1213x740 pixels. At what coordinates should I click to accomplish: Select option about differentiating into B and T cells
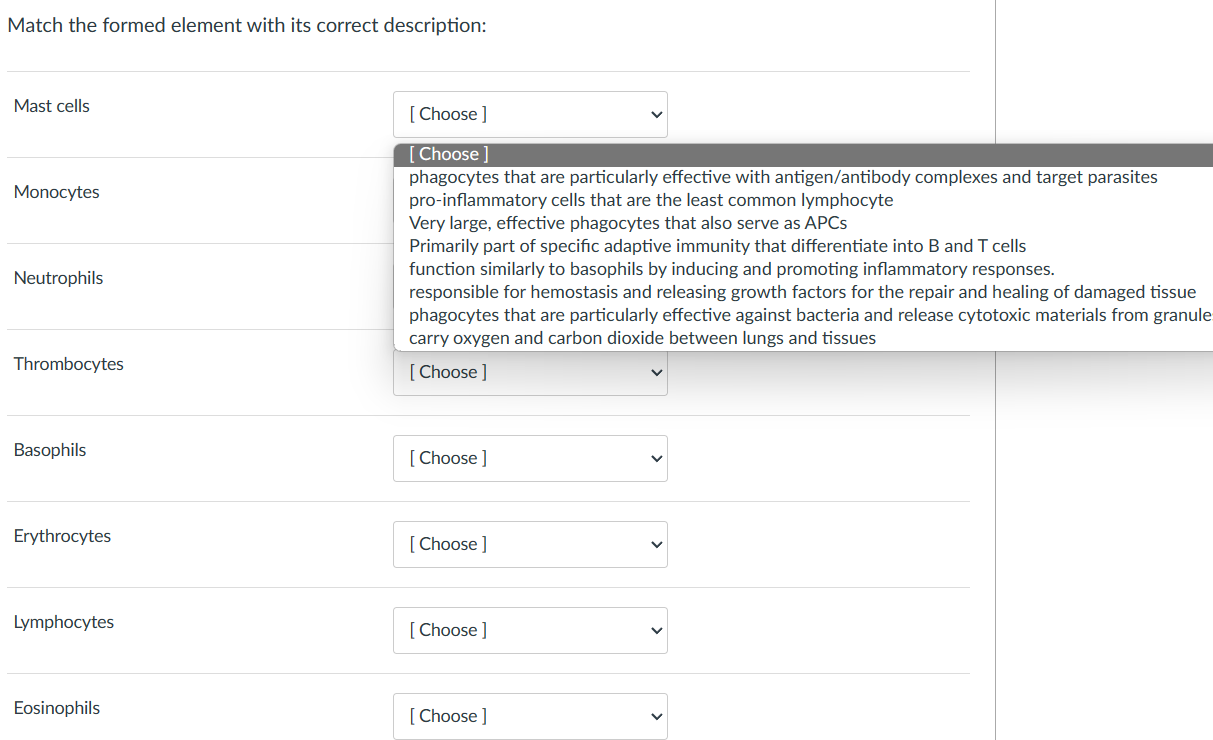click(717, 246)
